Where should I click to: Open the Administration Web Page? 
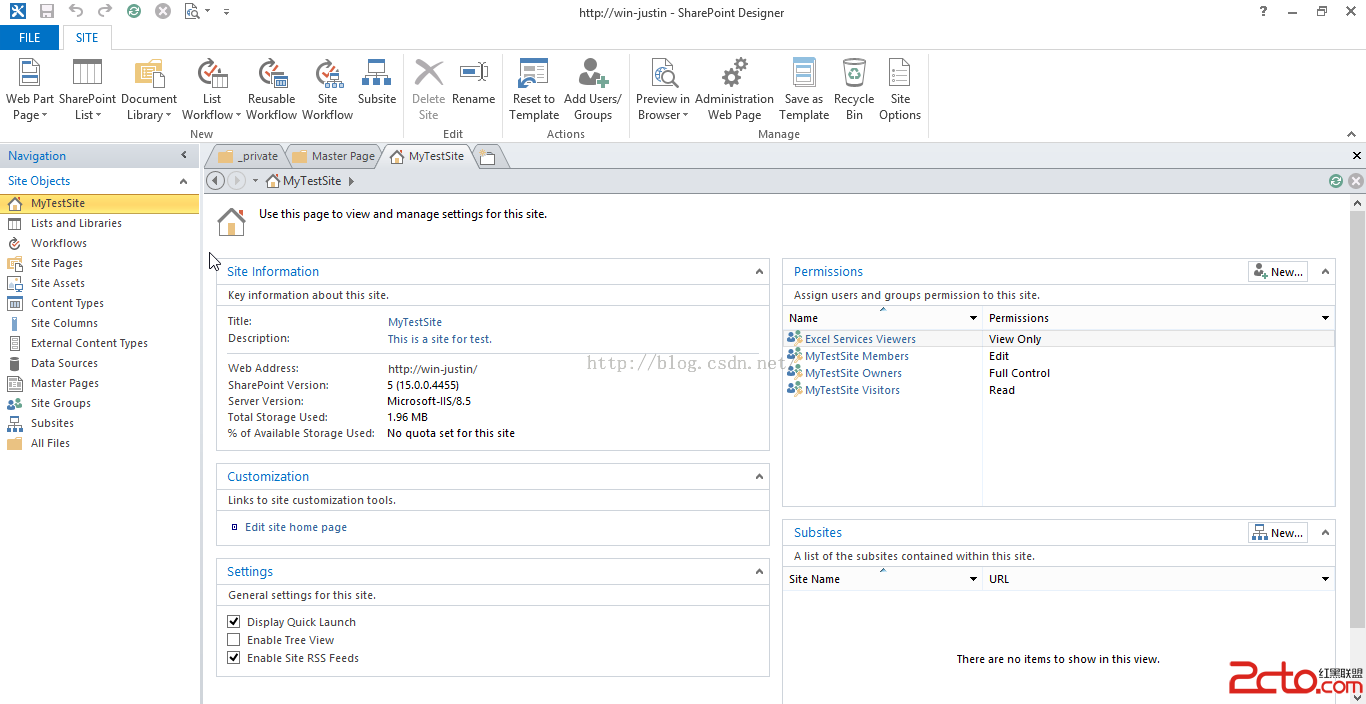coord(734,90)
